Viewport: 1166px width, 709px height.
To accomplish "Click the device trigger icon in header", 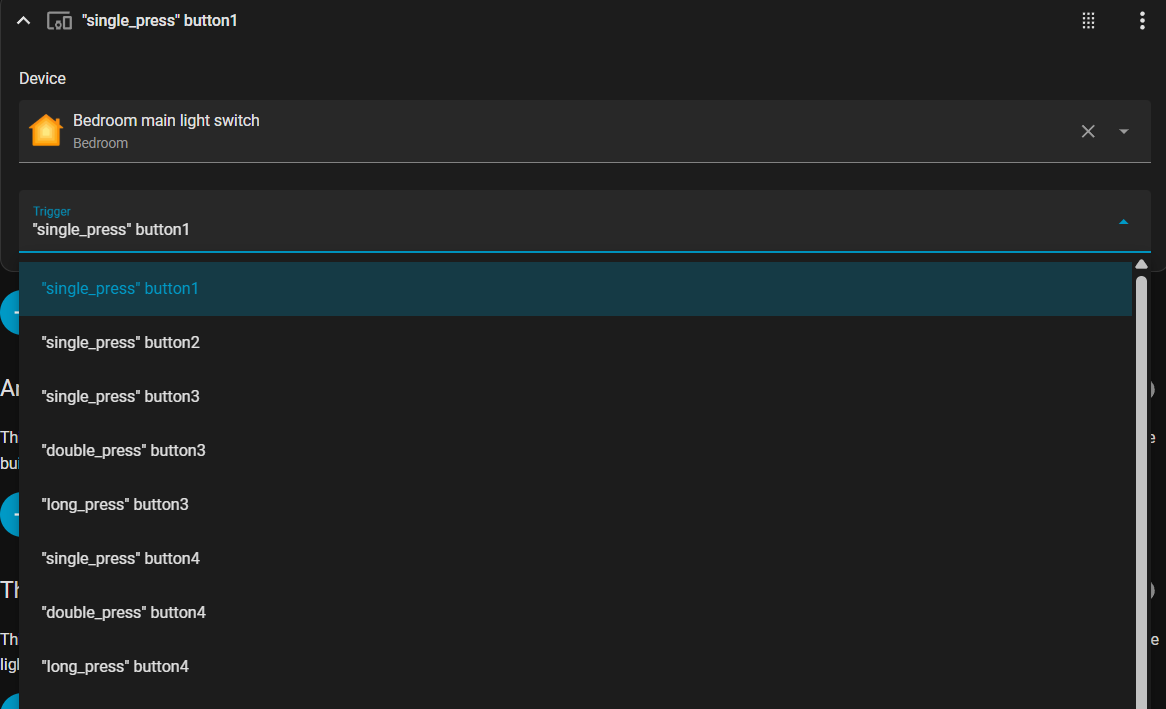I will (59, 21).
